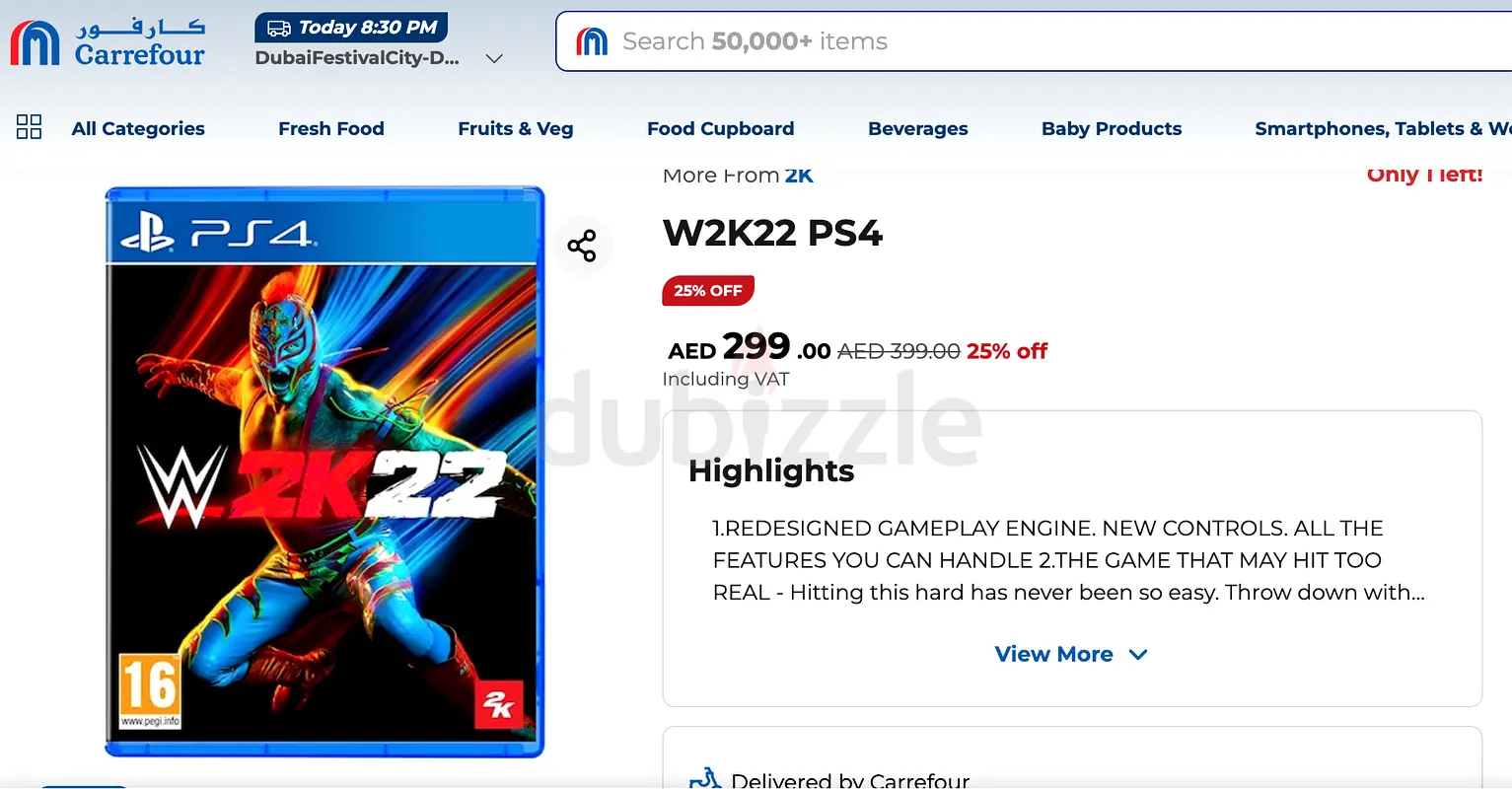The image size is (1512, 789).
Task: Click the delivery truck icon near Today 8:30 PM
Action: point(278,29)
